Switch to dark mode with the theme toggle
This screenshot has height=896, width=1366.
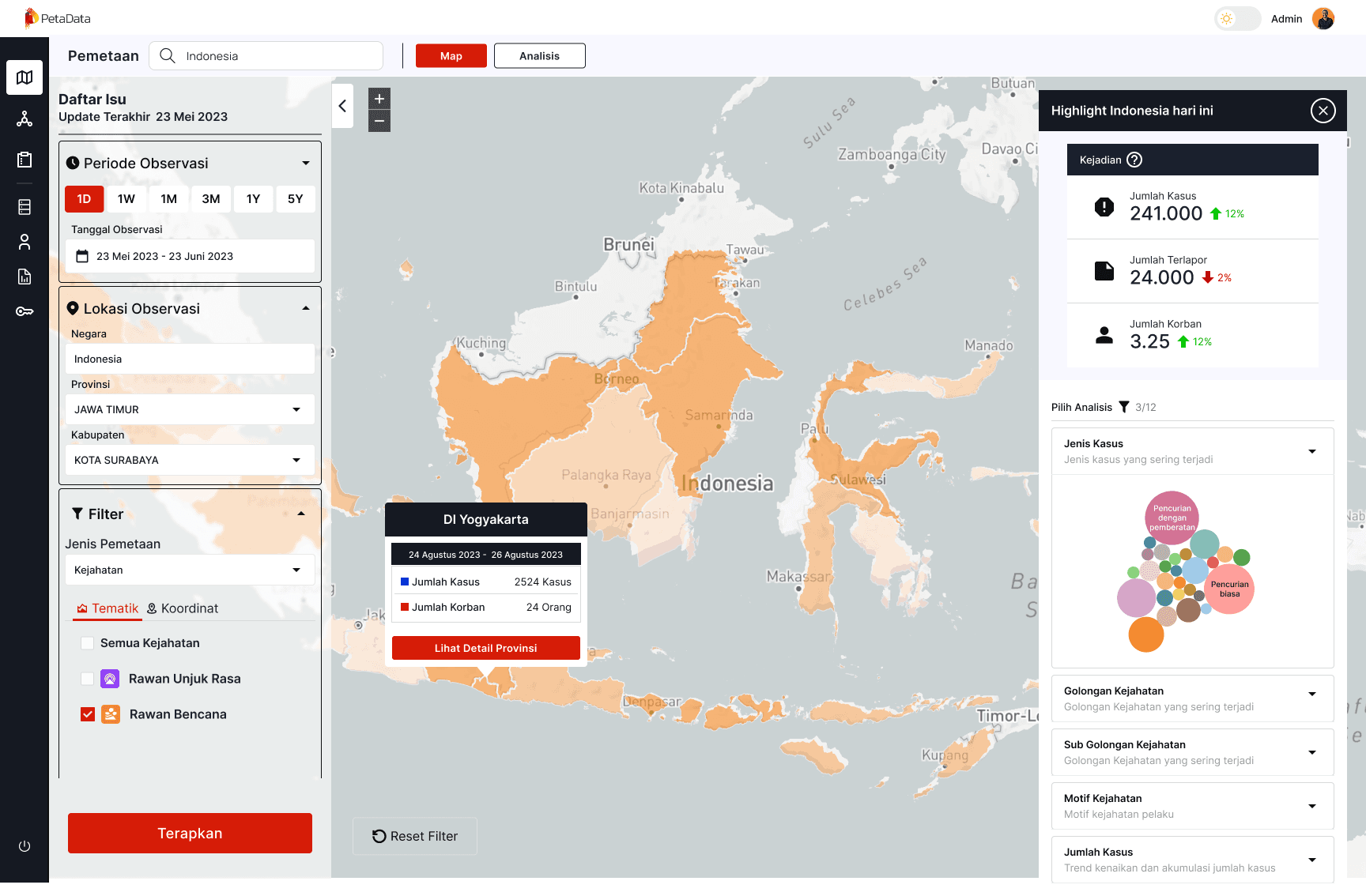pyautogui.click(x=1236, y=18)
